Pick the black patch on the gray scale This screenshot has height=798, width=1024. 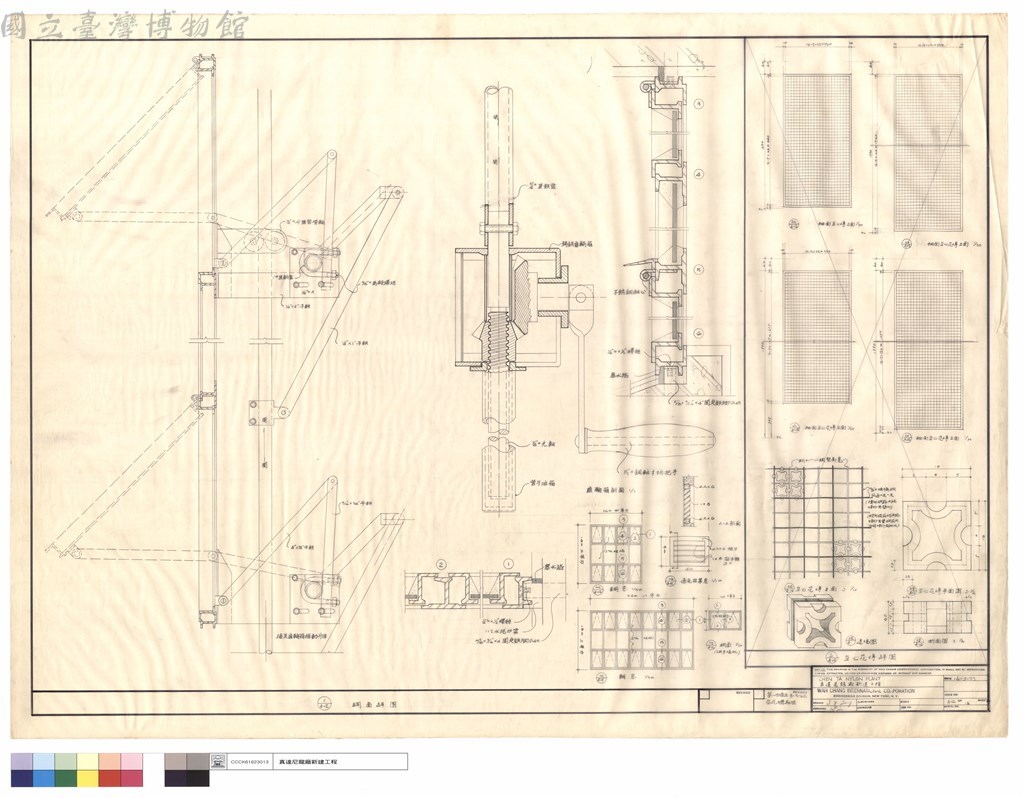(x=198, y=778)
